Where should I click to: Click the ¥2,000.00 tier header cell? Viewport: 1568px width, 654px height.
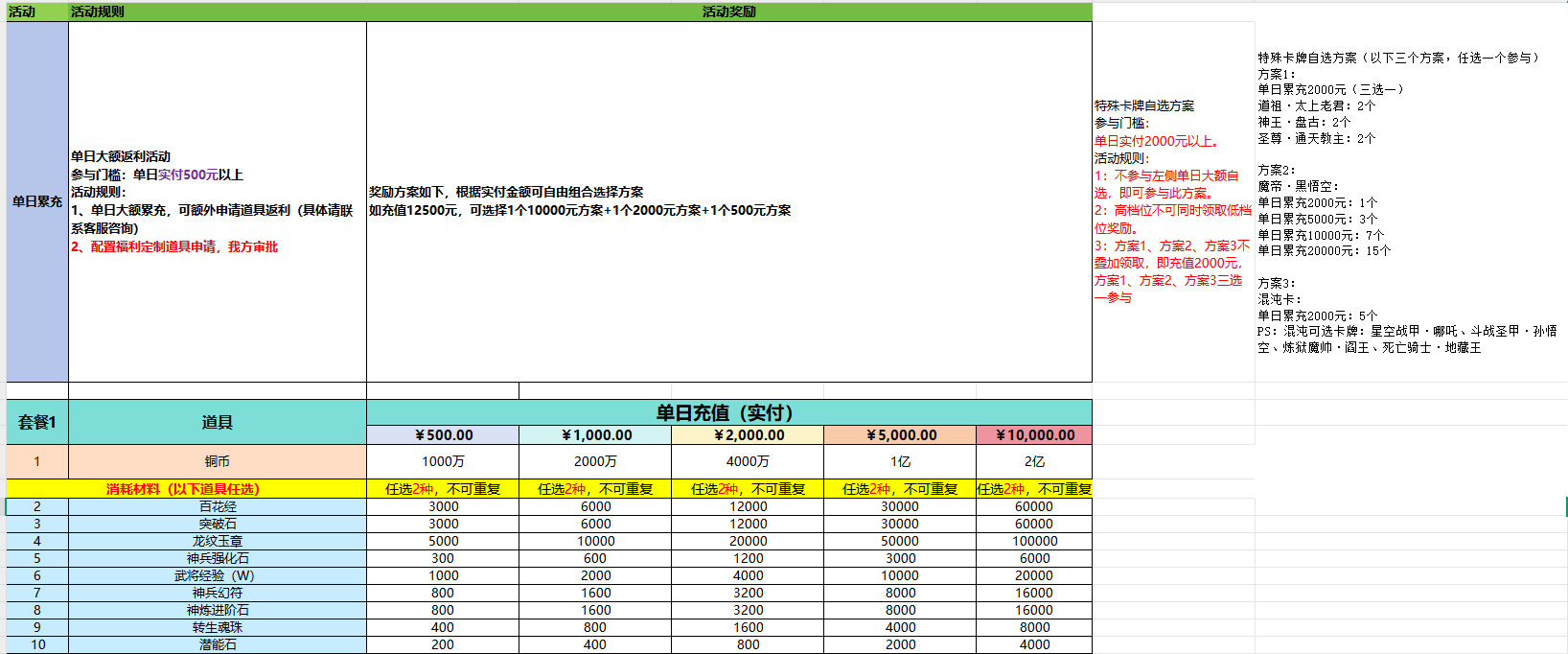[x=748, y=435]
